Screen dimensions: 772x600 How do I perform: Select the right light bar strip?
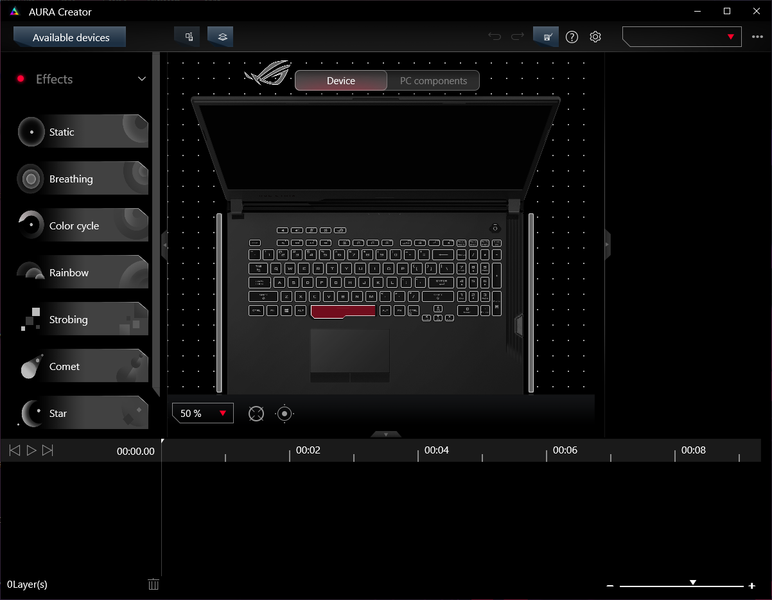click(531, 303)
